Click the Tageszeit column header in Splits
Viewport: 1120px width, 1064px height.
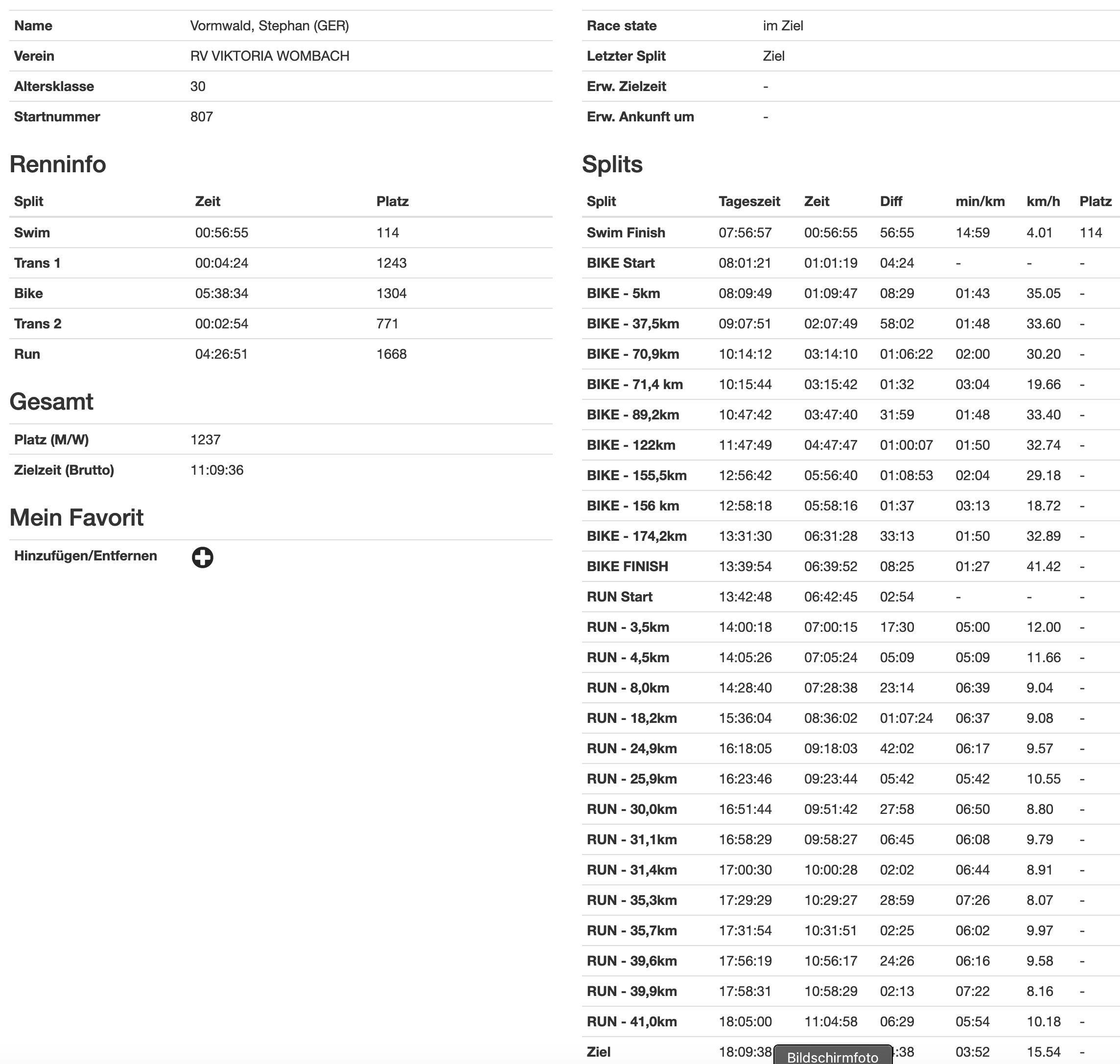(x=749, y=201)
